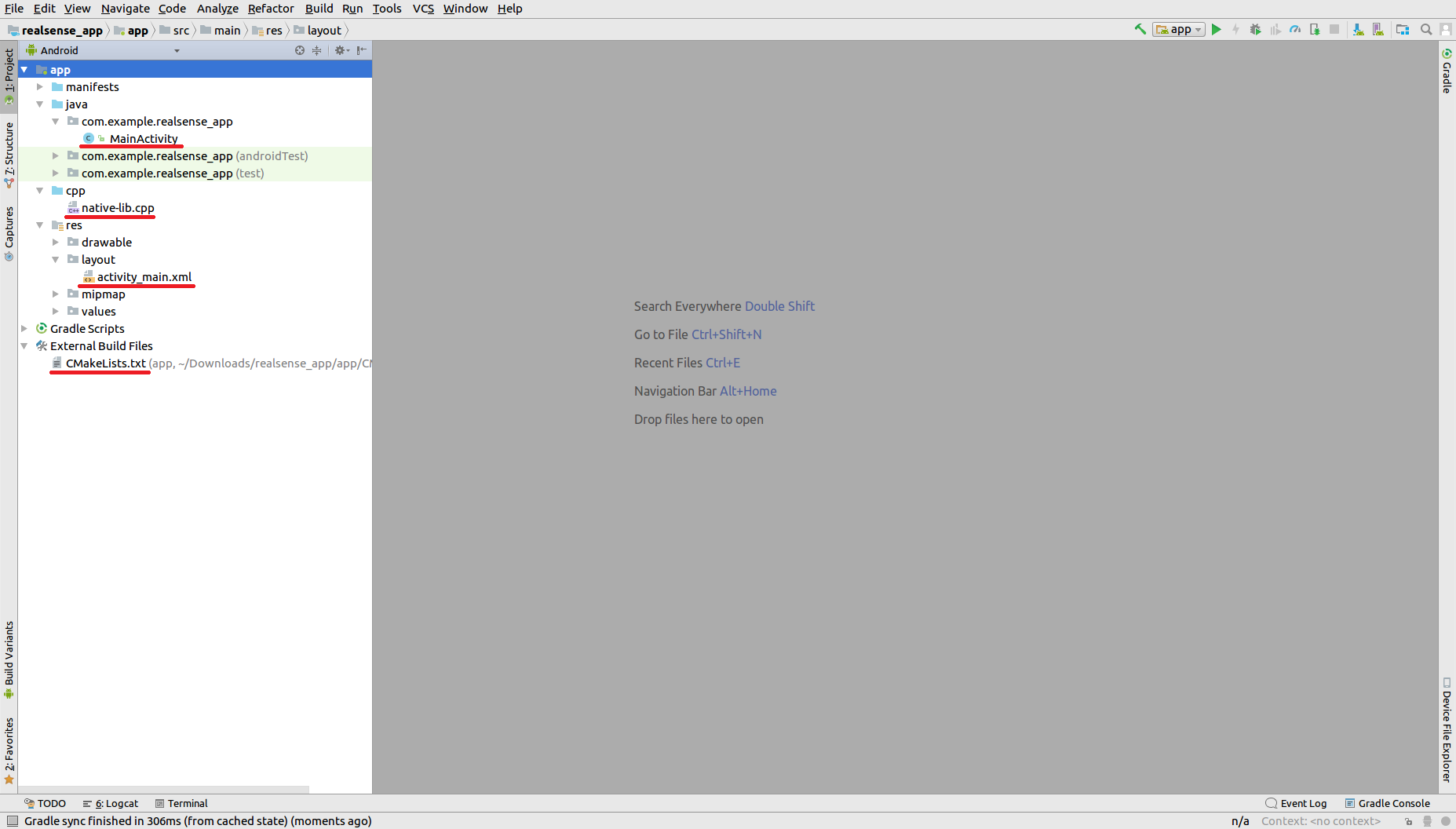
Task: Collapse all with the project panel icon
Action: click(316, 50)
